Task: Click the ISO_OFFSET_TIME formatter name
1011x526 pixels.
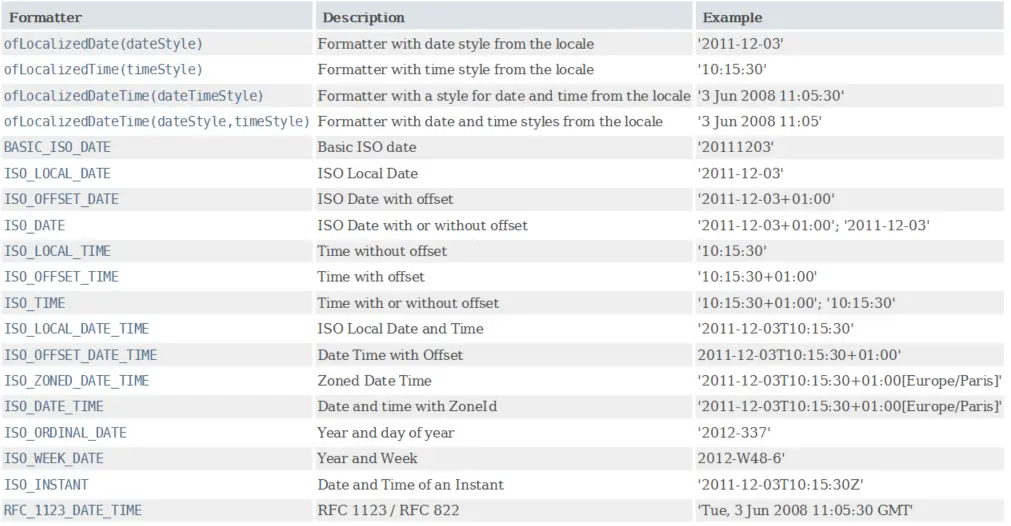Action: [61, 277]
